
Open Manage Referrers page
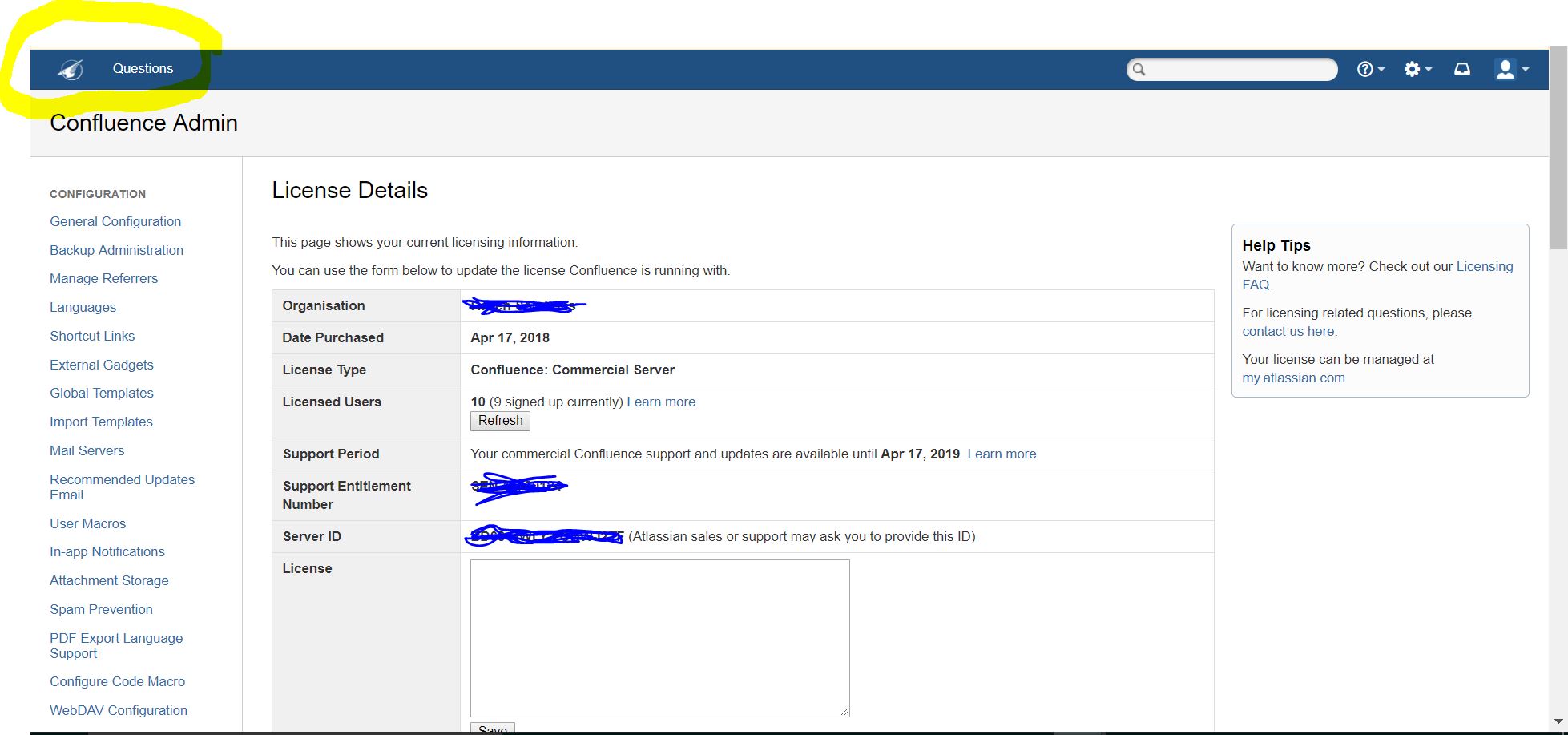[103, 278]
